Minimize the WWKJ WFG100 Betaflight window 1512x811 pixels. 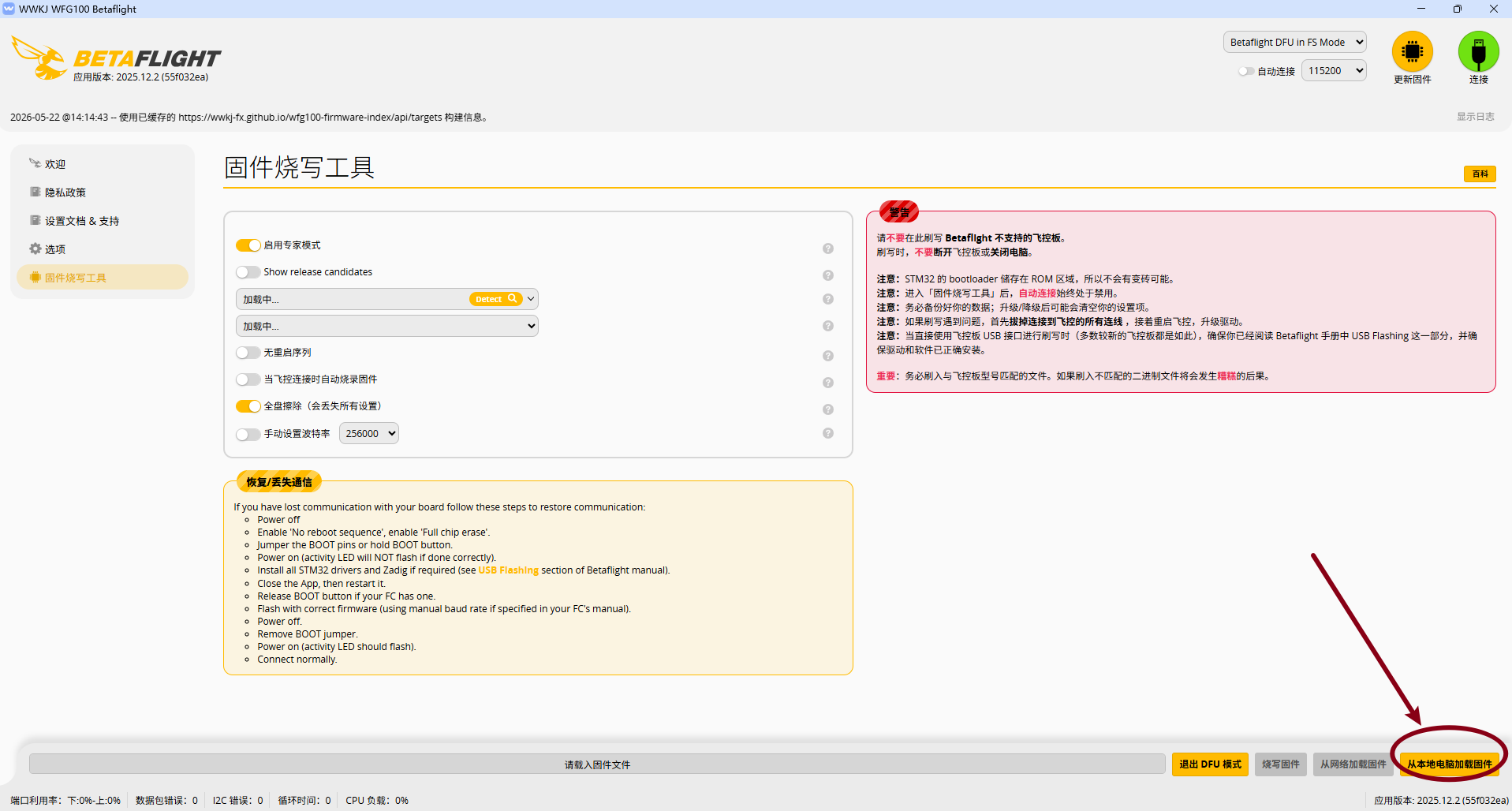(x=1421, y=9)
